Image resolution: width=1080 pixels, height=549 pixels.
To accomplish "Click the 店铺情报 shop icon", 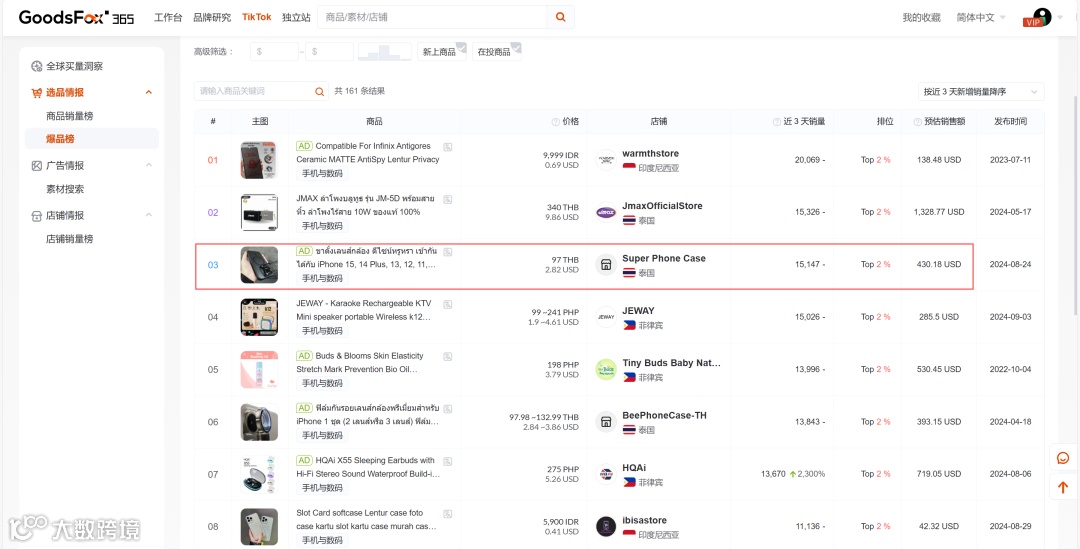I will point(37,216).
